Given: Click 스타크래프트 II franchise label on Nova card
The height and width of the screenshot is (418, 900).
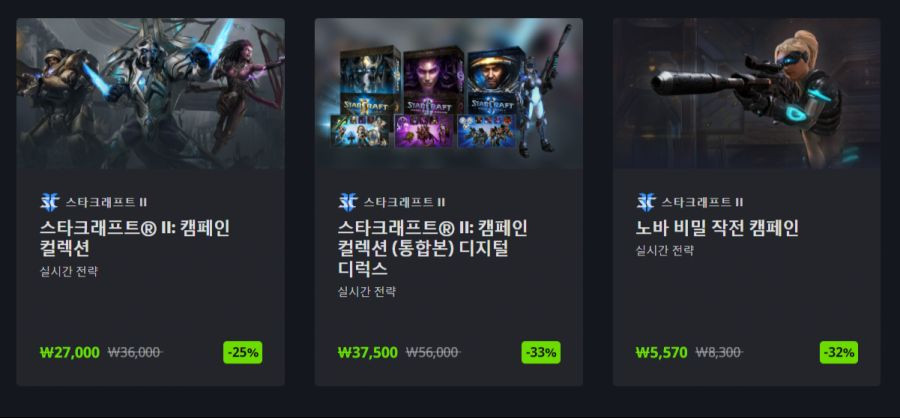Looking at the screenshot, I should pyautogui.click(x=703, y=202).
